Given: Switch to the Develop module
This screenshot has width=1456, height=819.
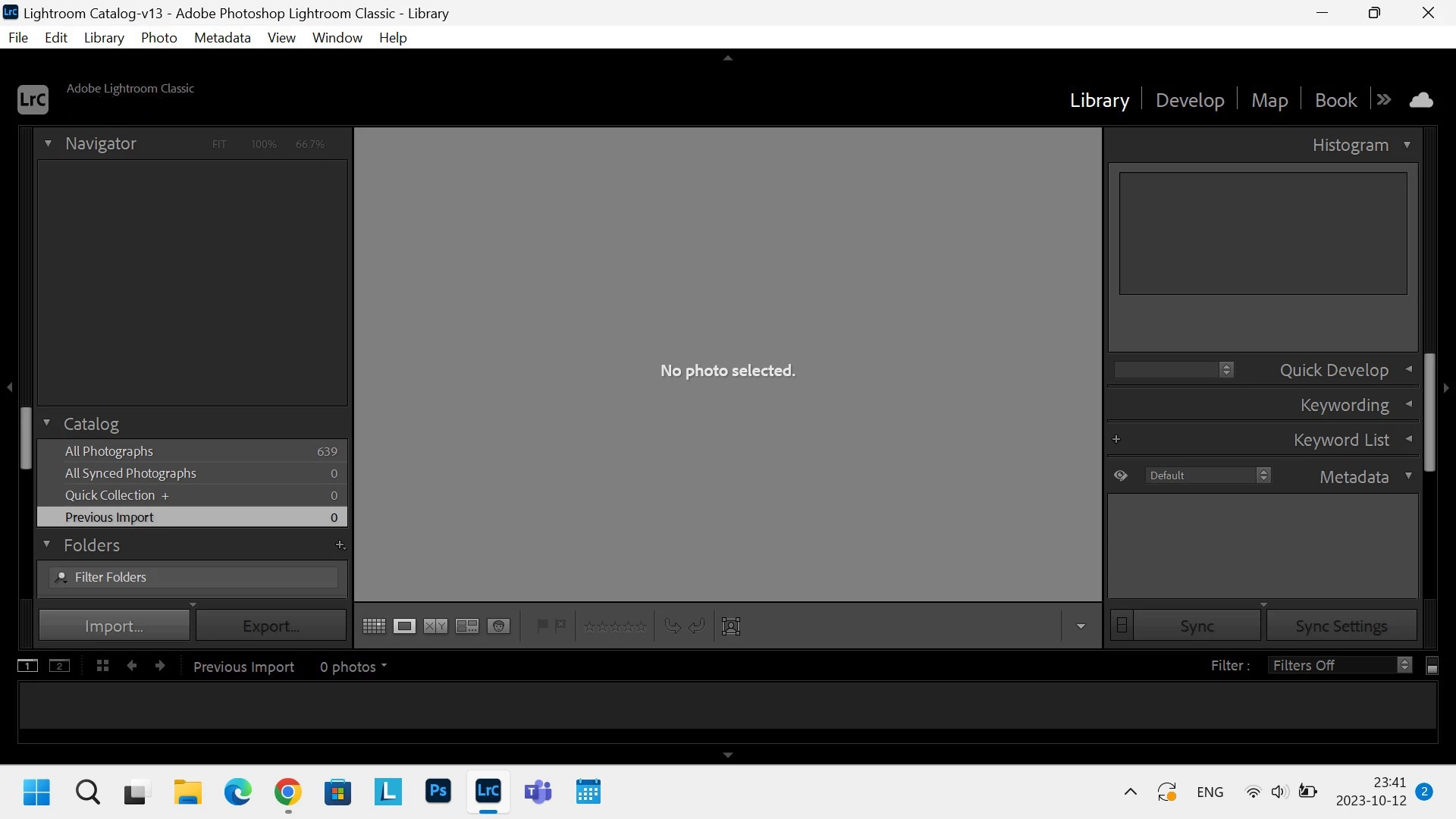Looking at the screenshot, I should pyautogui.click(x=1190, y=100).
